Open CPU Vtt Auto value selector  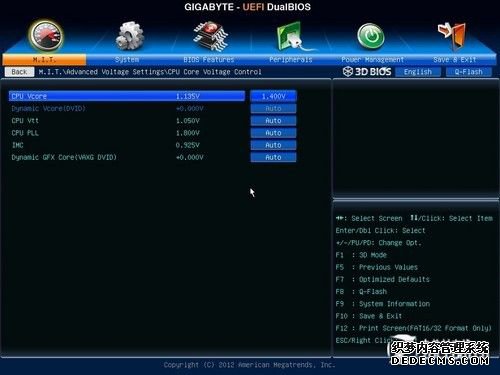point(273,121)
